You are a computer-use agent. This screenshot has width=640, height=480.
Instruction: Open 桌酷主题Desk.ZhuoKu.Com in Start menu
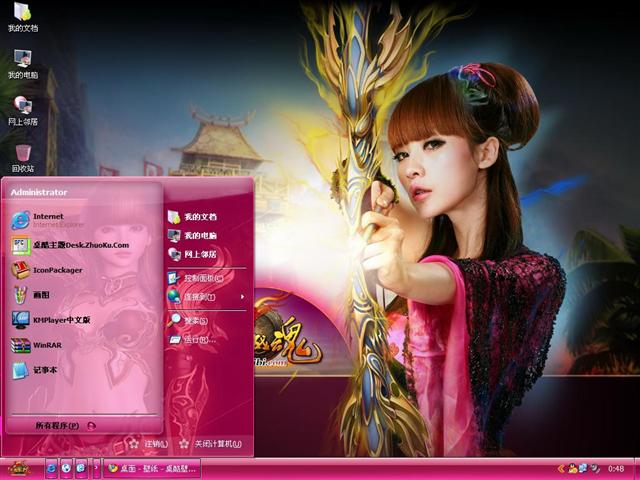click(70, 245)
